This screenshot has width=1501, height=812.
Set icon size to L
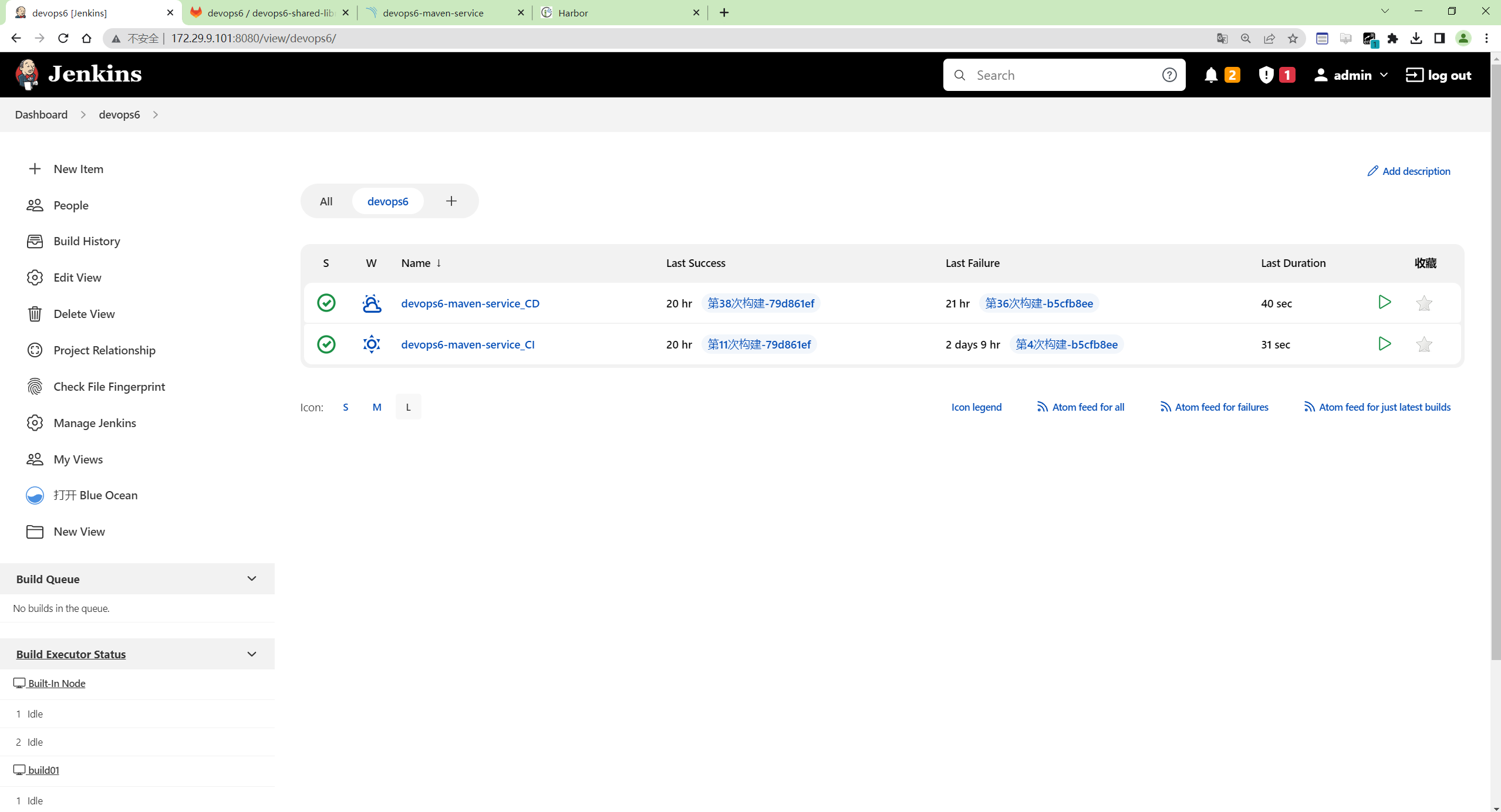pos(408,407)
